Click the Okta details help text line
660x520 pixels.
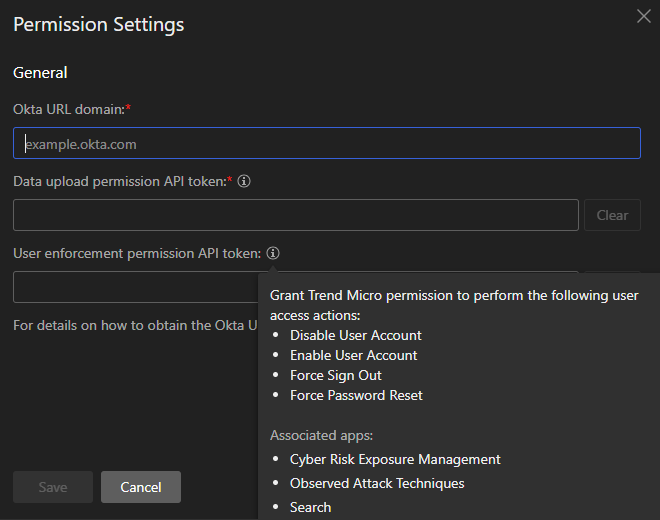pos(135,325)
